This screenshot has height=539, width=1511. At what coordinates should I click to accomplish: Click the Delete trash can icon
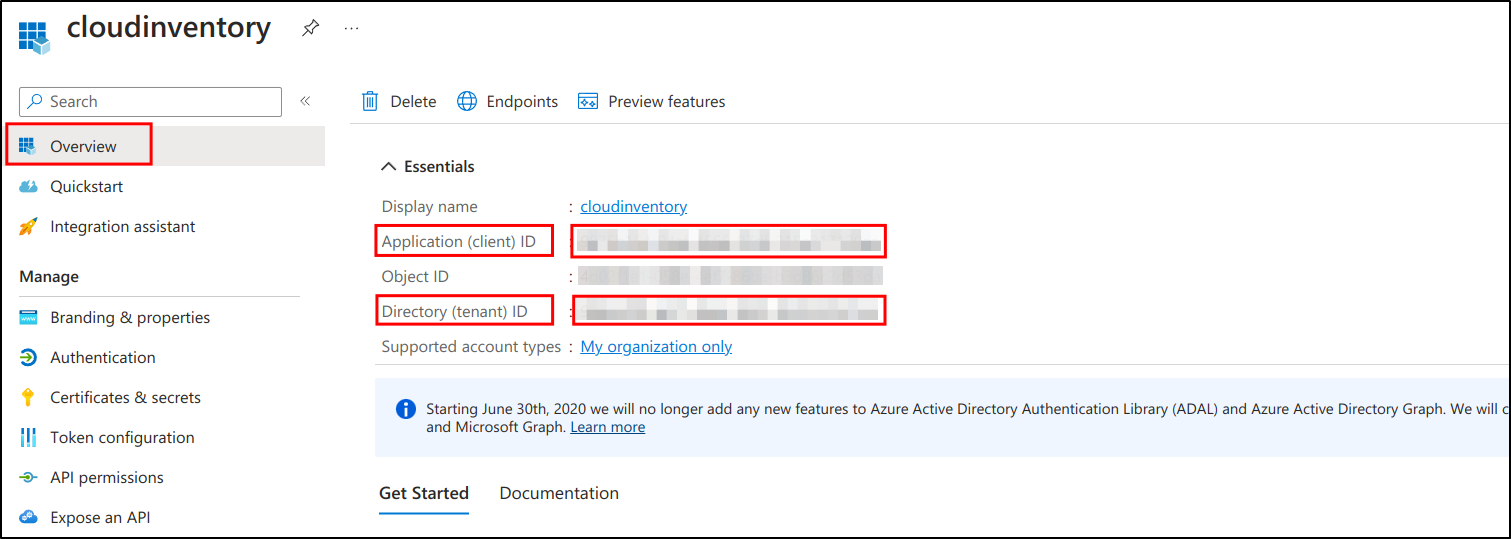pyautogui.click(x=370, y=101)
